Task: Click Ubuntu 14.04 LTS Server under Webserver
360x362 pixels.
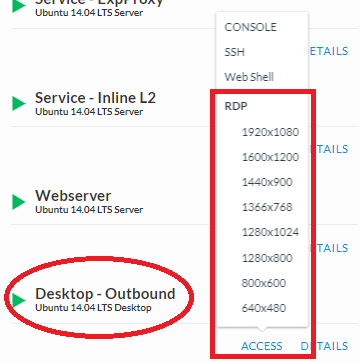Action: (x=89, y=210)
